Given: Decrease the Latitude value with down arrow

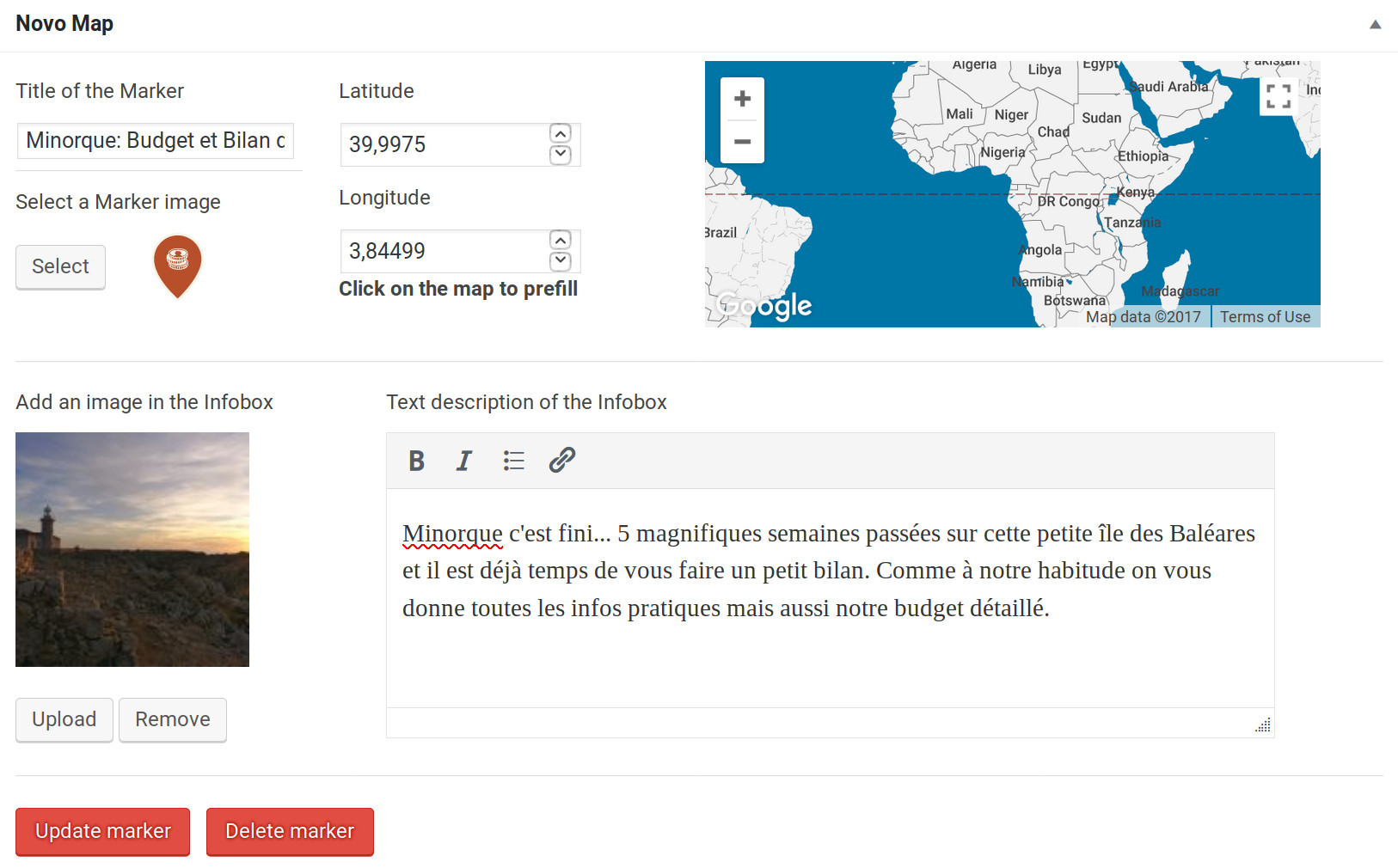Looking at the screenshot, I should point(561,155).
